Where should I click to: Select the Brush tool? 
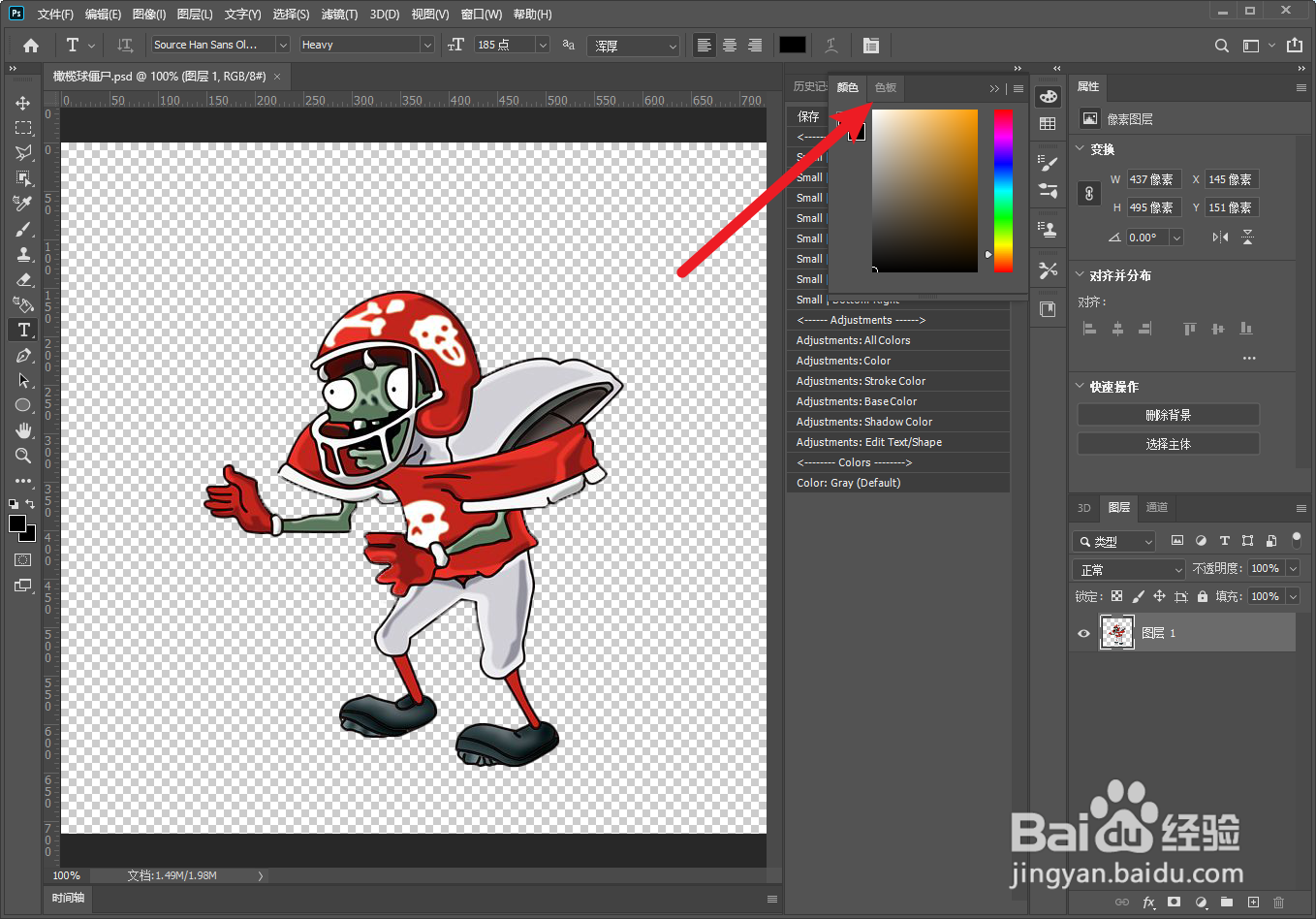pos(23,230)
